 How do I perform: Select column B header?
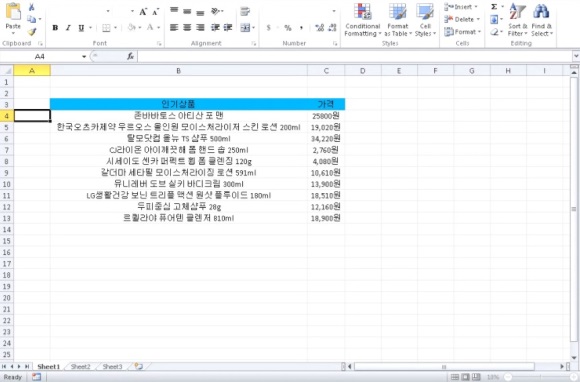[x=179, y=71]
